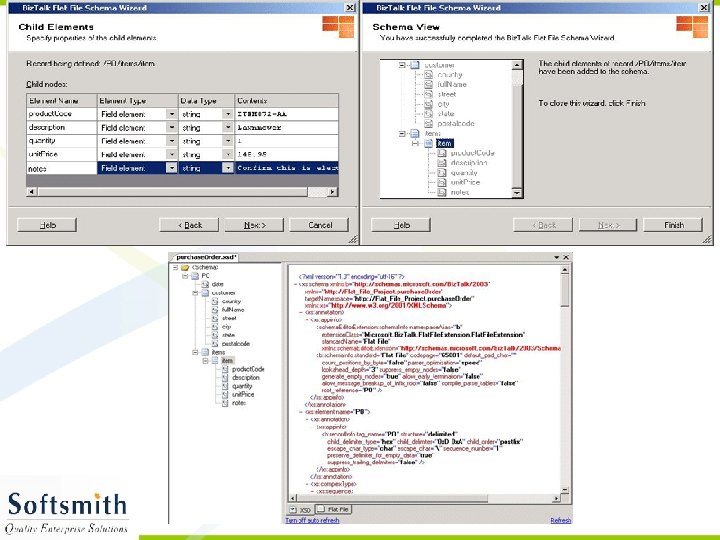
Task: Open Data Type dropdown for notes row
Action: [228, 168]
